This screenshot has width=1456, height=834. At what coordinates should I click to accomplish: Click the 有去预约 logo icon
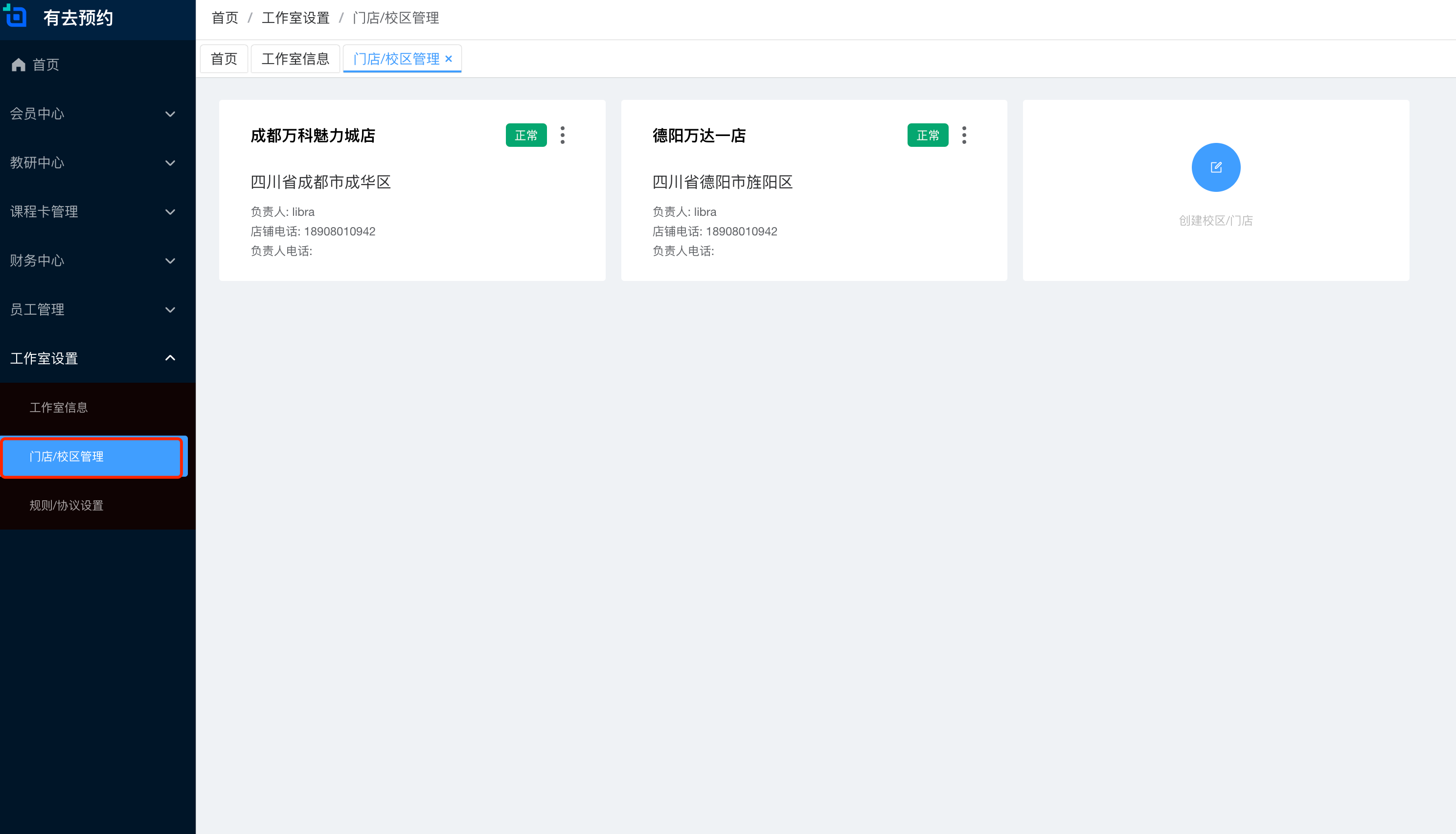(15, 16)
